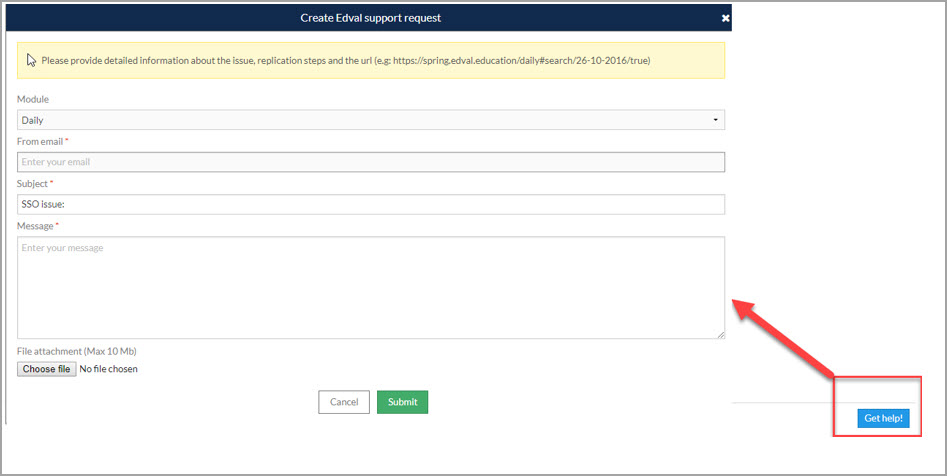Click the Module label

click(33, 99)
